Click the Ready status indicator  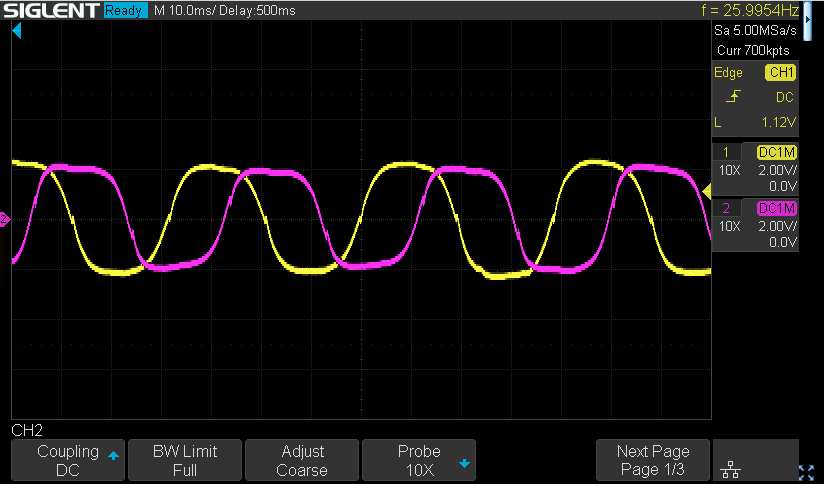(x=126, y=11)
